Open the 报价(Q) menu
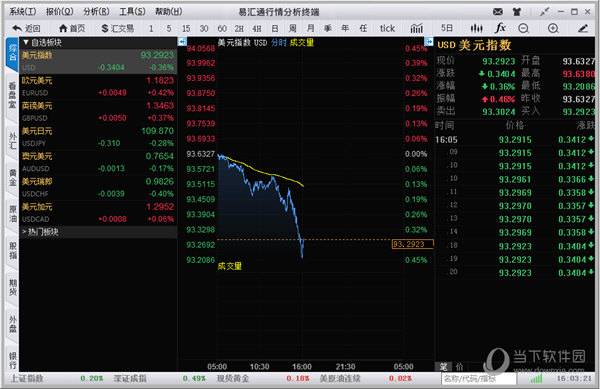This screenshot has height=389, width=600. [x=60, y=11]
